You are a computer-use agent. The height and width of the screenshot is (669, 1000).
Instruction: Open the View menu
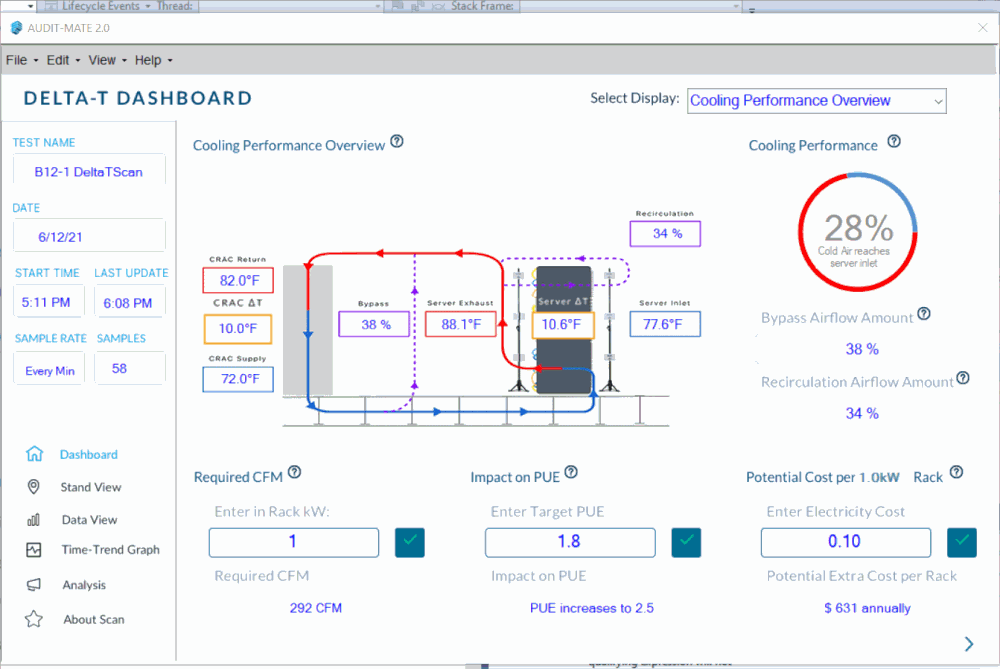tap(103, 60)
